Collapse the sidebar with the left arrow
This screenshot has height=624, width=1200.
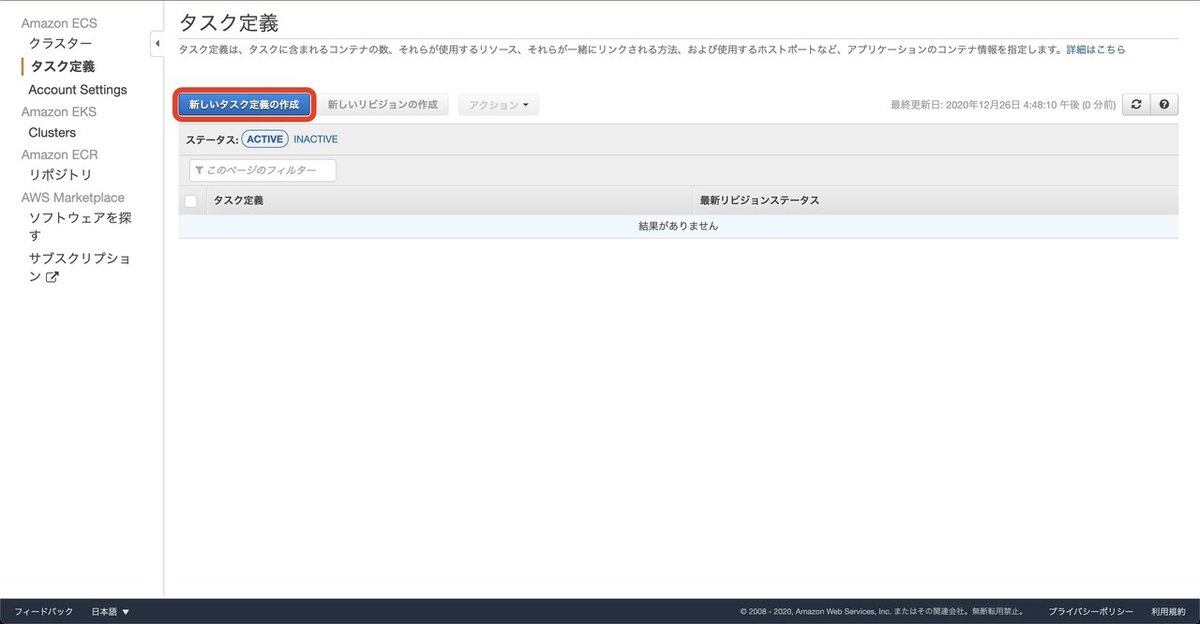[x=157, y=43]
